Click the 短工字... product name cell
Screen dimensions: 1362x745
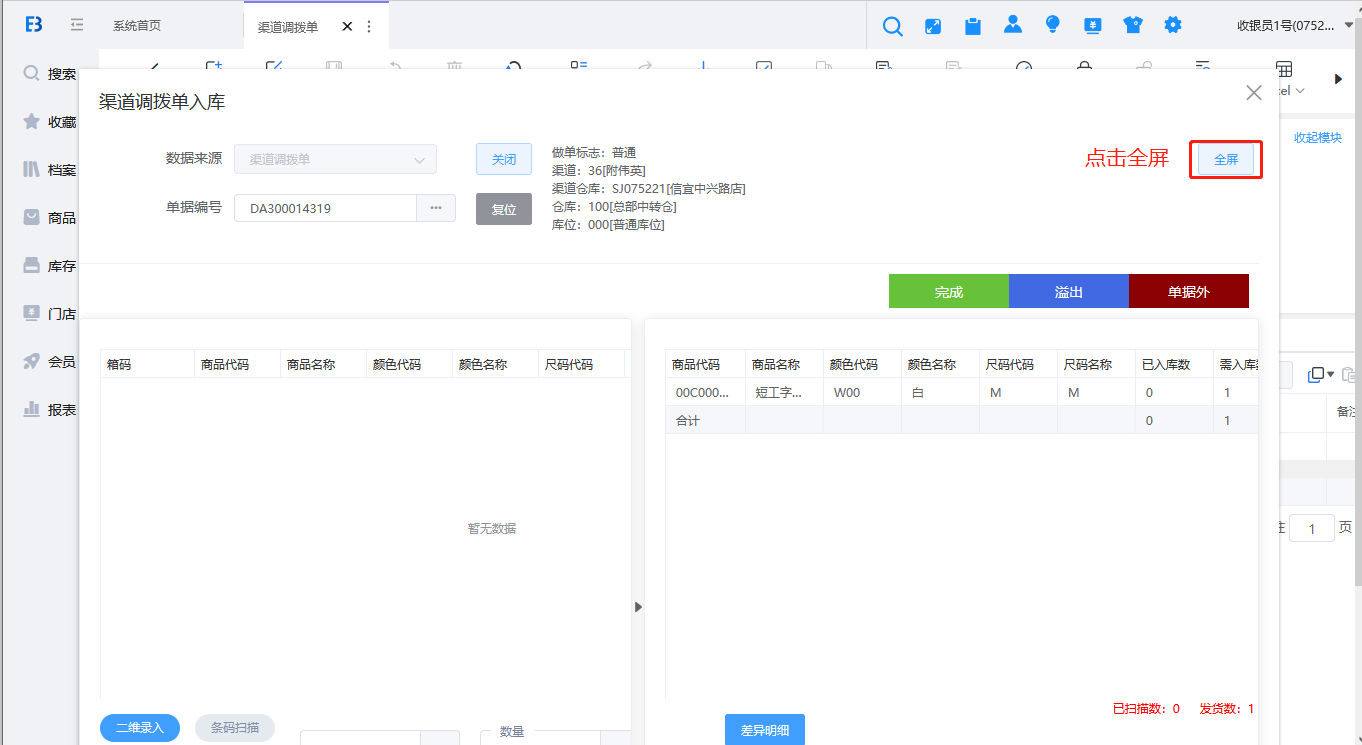(x=784, y=392)
